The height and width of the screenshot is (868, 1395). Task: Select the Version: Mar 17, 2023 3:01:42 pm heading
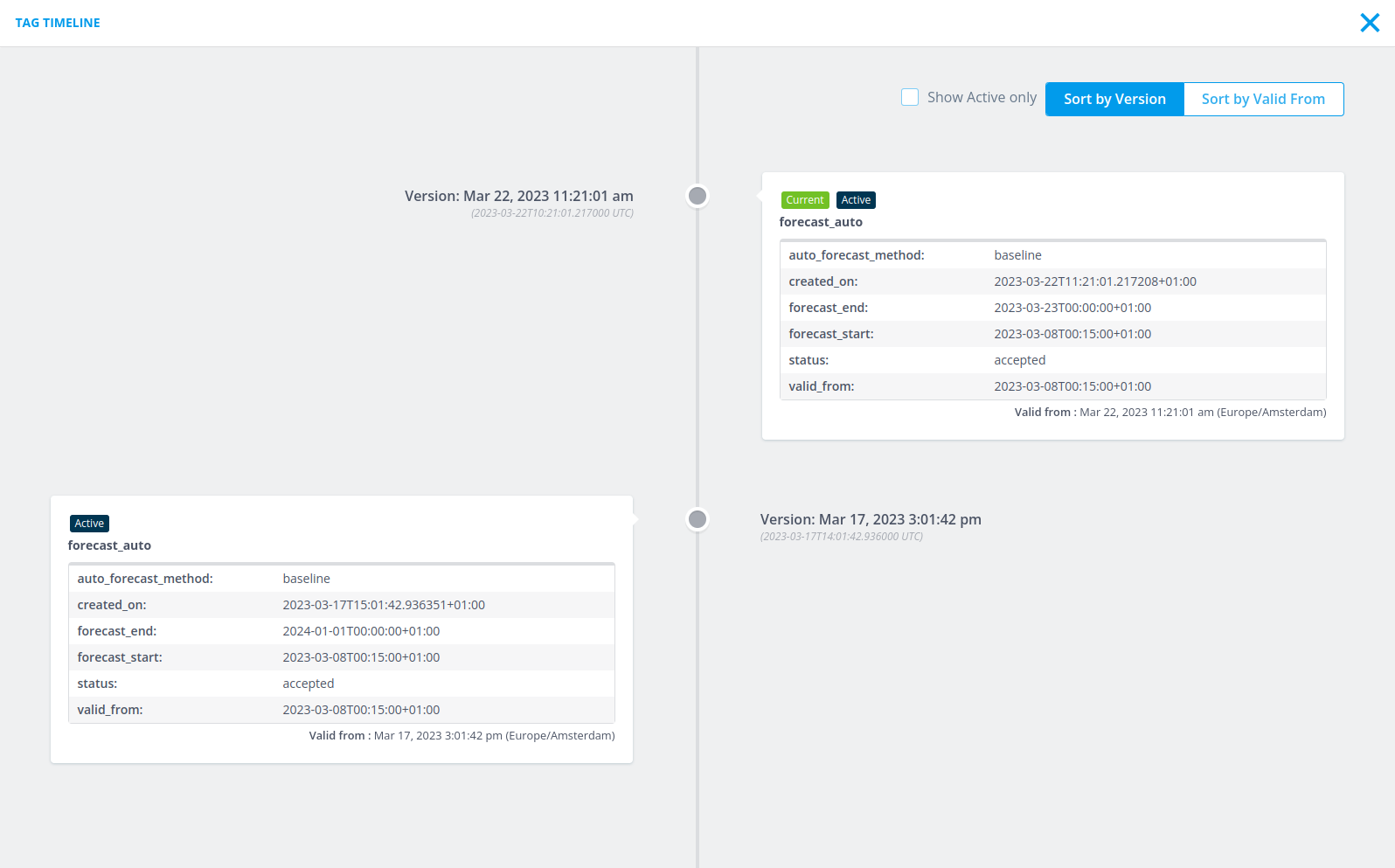[871, 519]
